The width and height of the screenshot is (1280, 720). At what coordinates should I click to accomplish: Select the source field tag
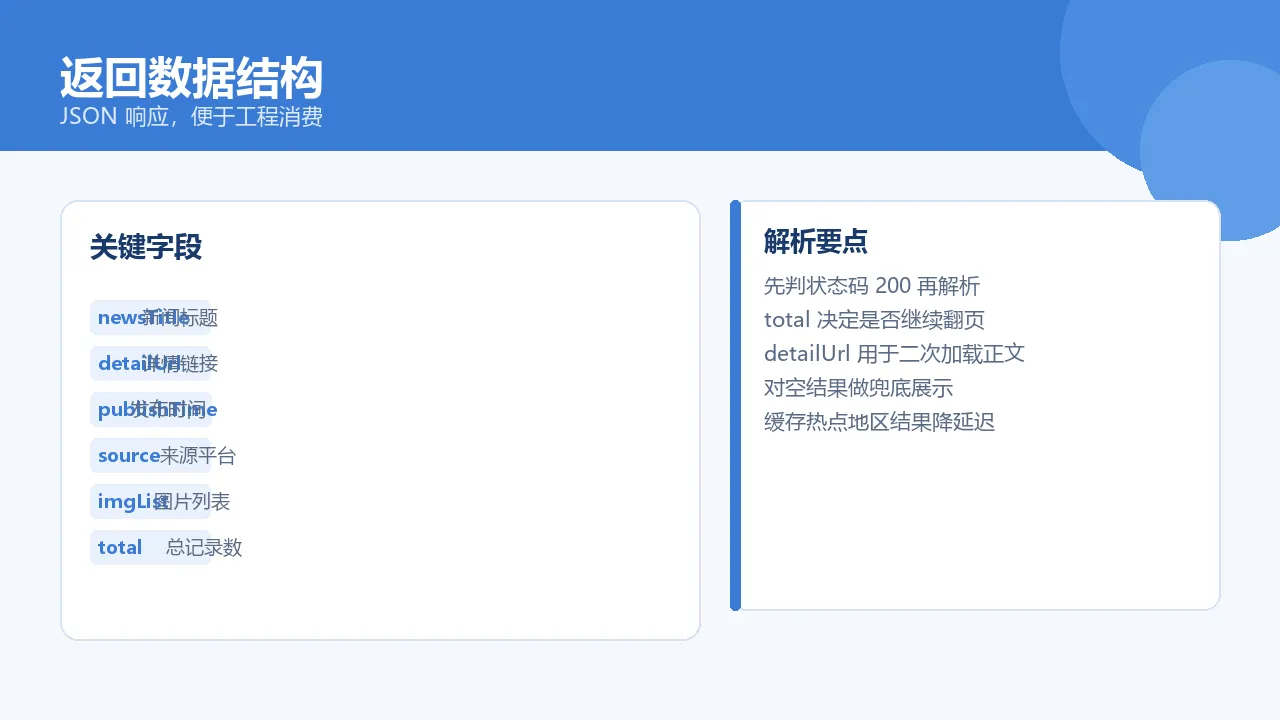[x=150, y=456]
